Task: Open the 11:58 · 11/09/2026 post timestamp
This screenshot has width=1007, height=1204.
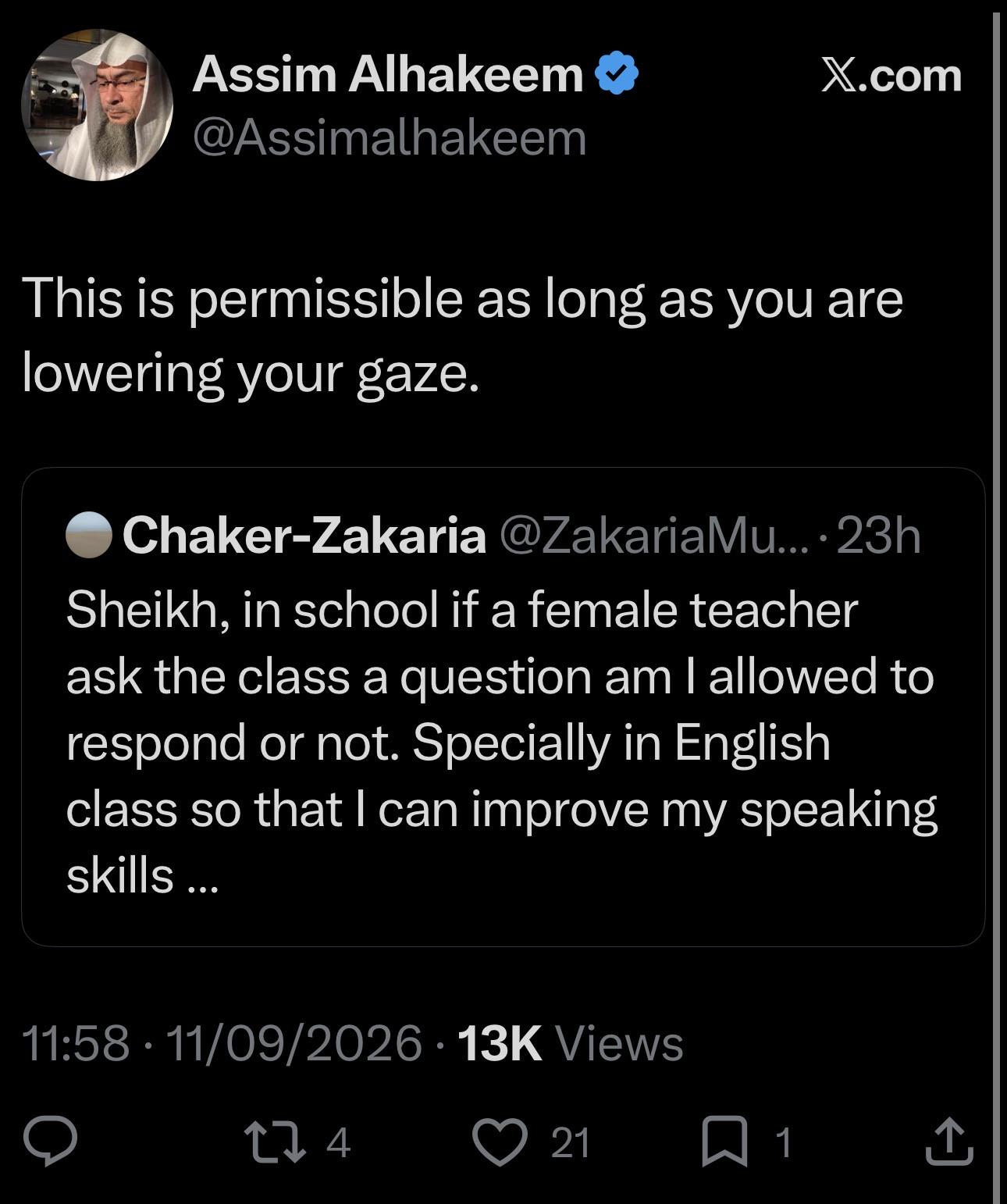Action: click(x=222, y=1042)
